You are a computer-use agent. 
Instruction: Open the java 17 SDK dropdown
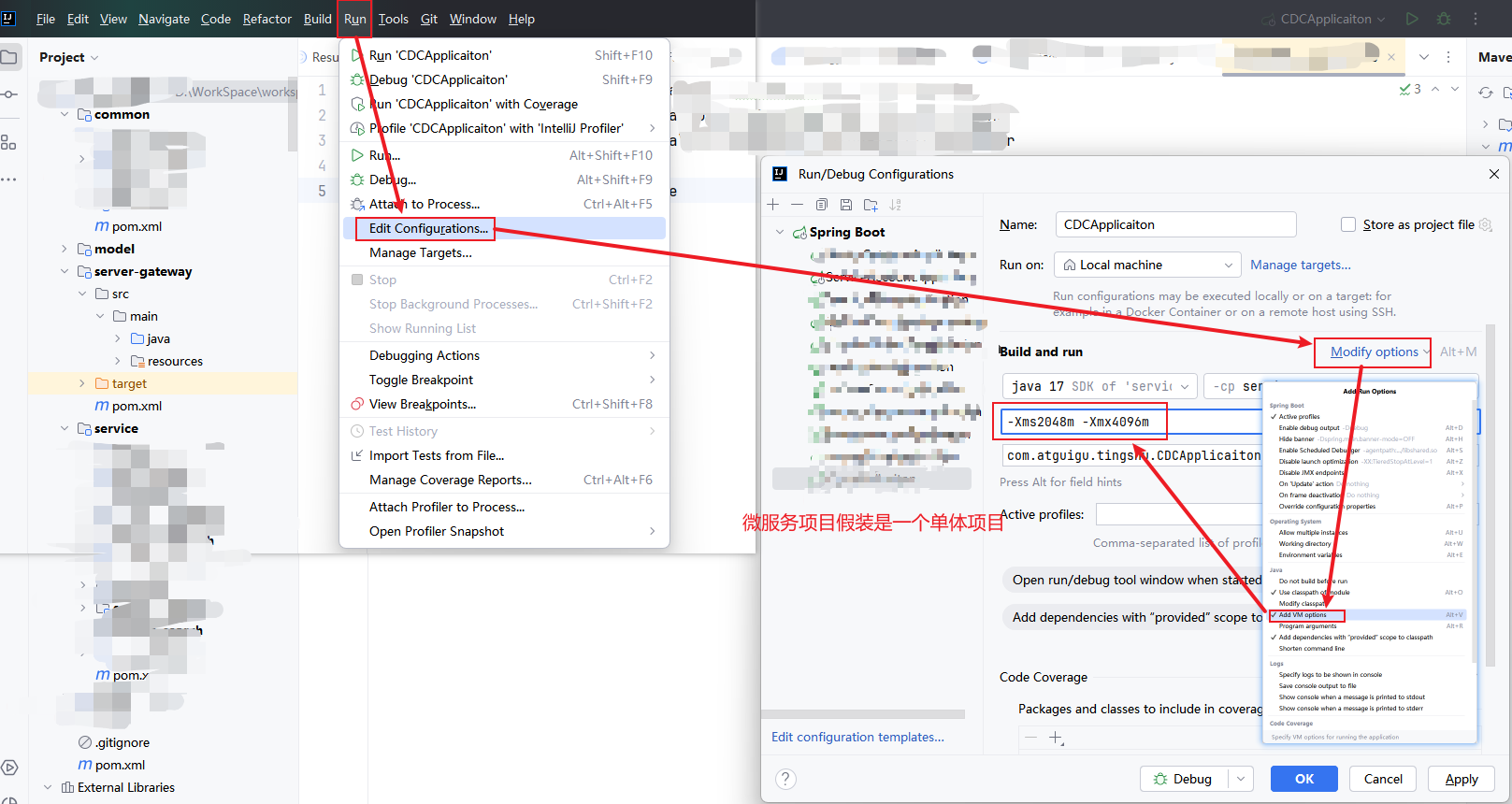tap(1100, 386)
